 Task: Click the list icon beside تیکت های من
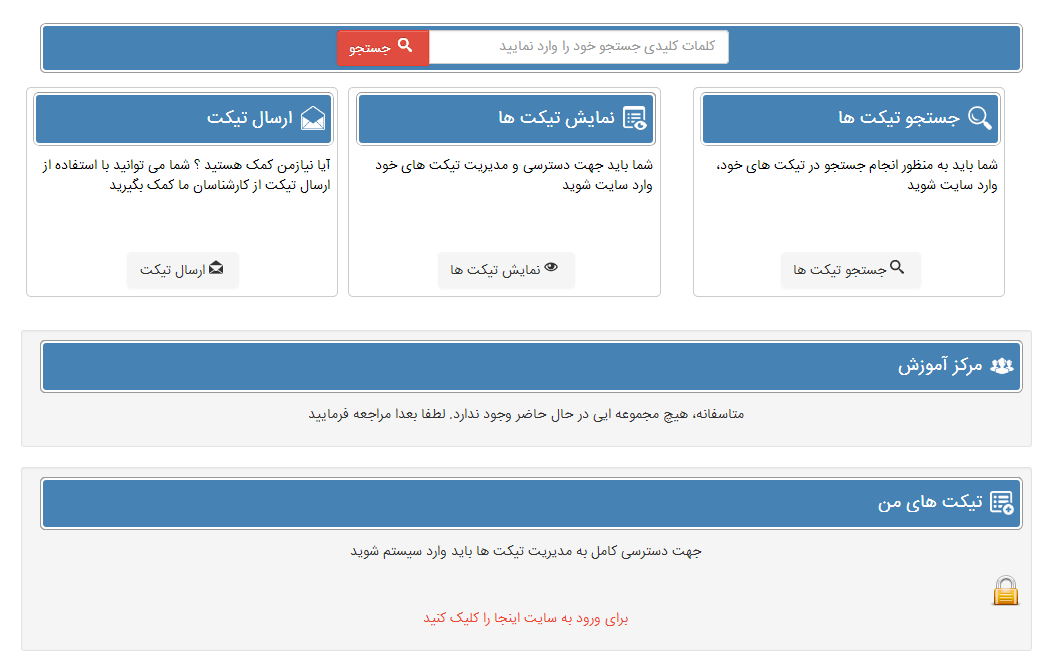click(1001, 503)
